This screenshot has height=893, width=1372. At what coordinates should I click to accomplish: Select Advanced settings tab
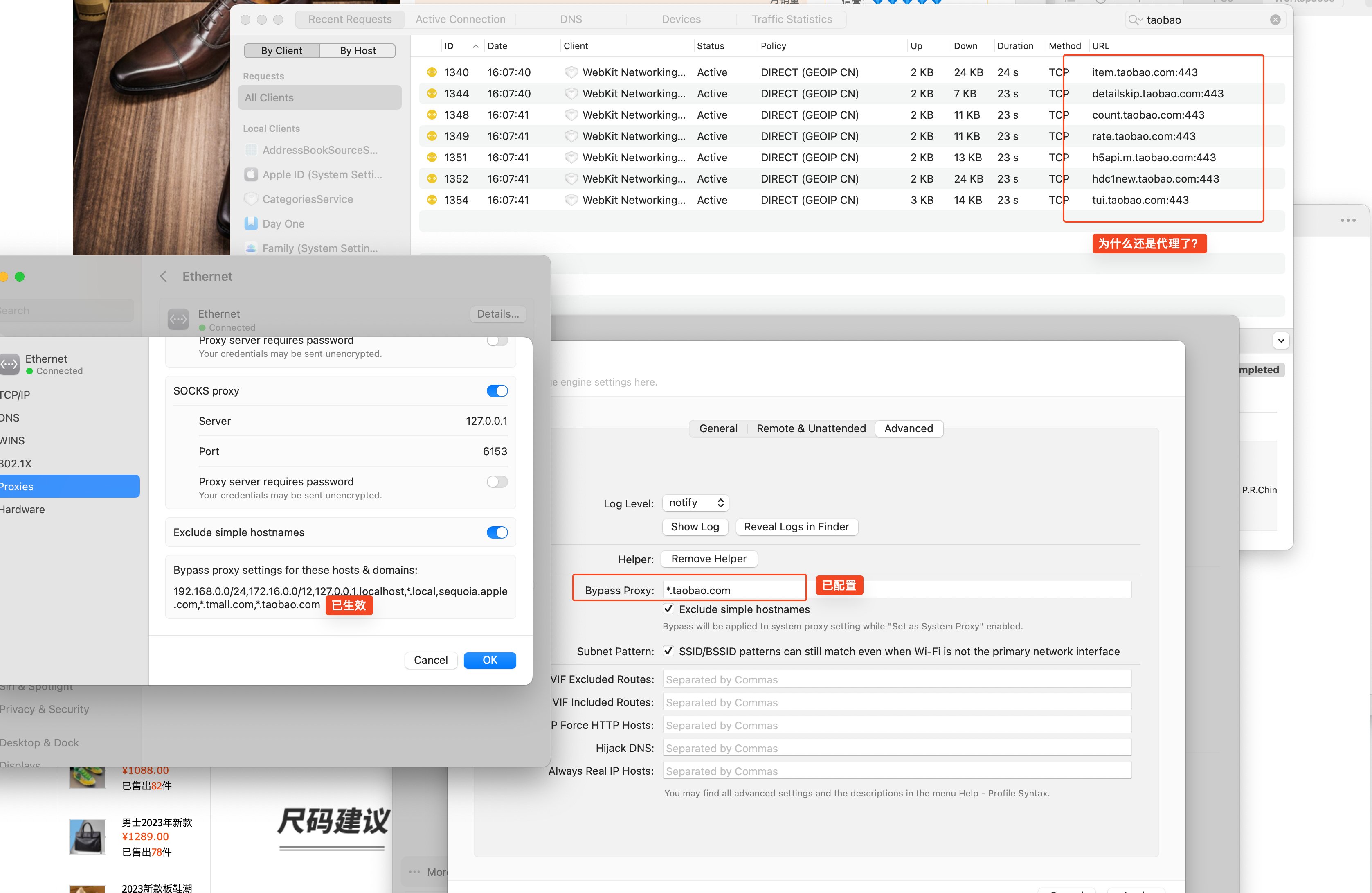[x=909, y=428]
